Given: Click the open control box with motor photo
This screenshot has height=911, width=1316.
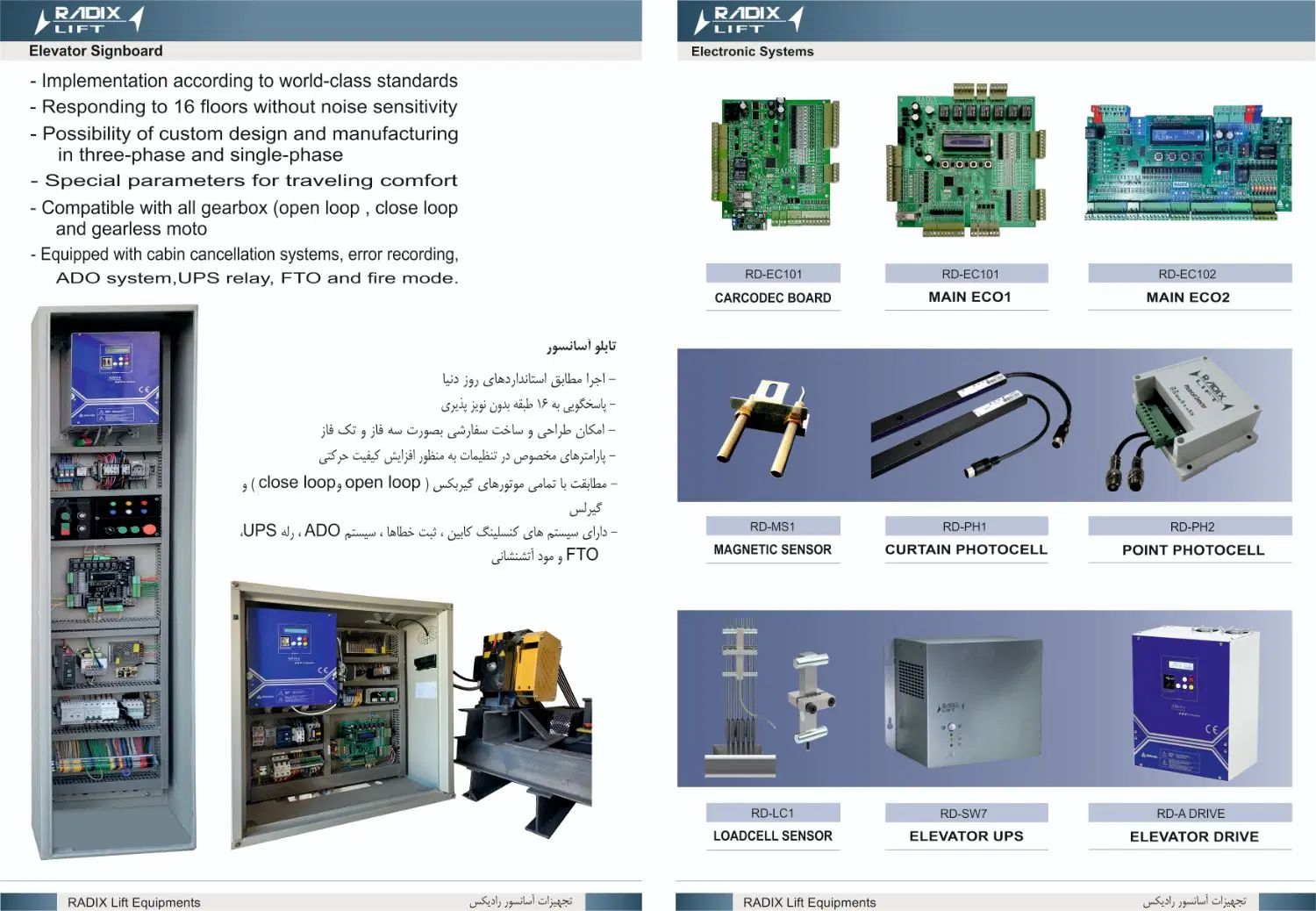Looking at the screenshot, I should [x=411, y=715].
